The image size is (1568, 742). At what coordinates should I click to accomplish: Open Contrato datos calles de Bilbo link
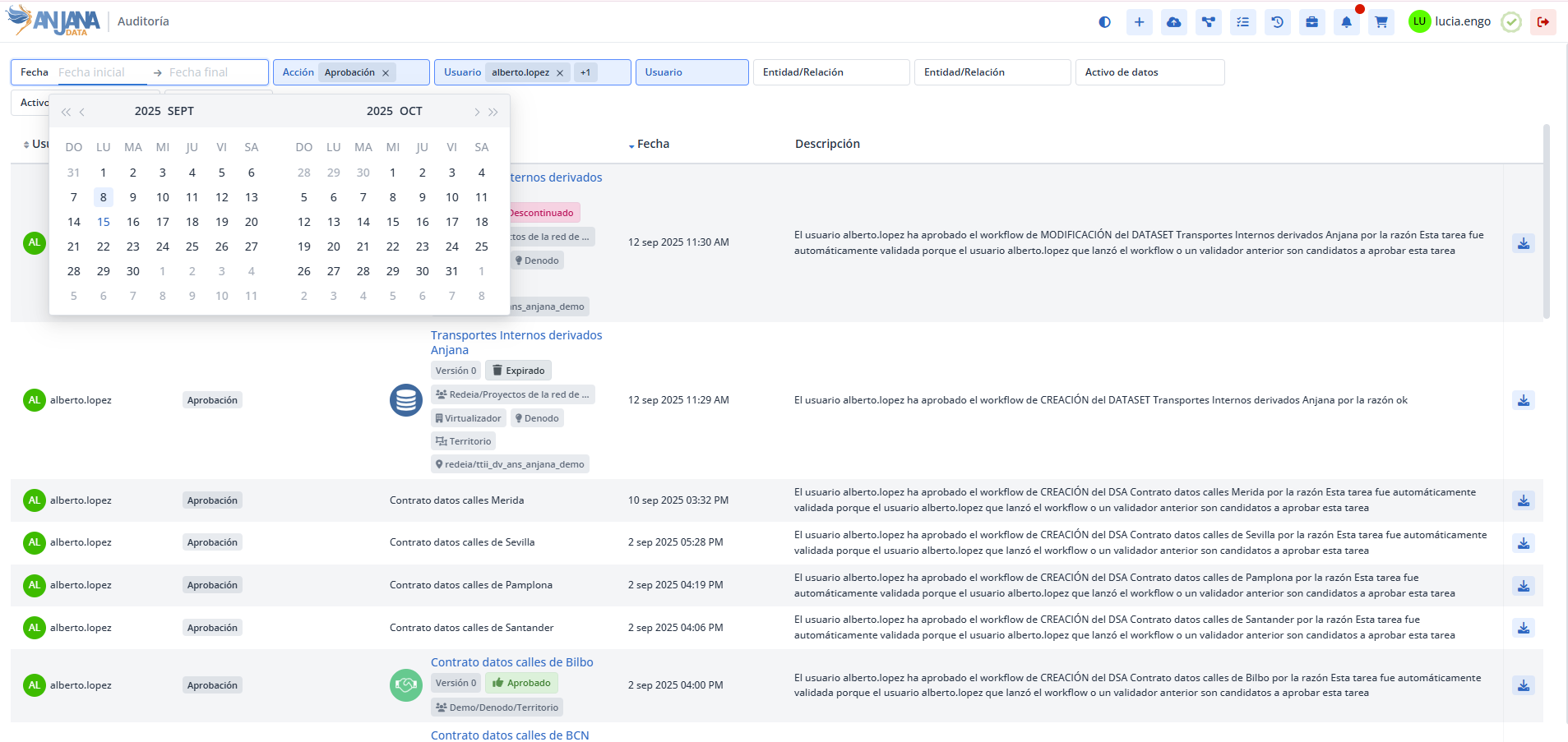511,662
